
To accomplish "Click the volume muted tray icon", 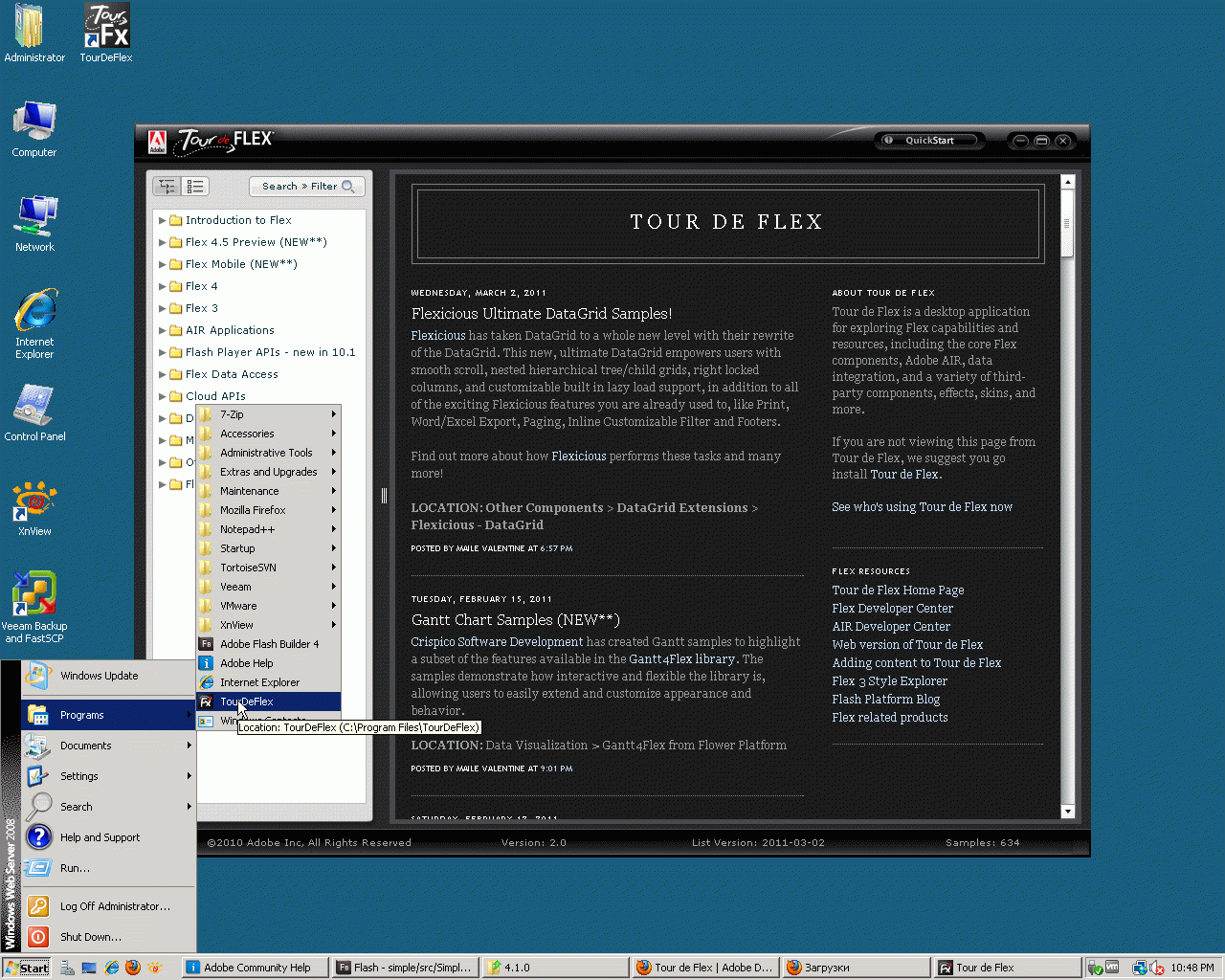I will click(x=1156, y=968).
